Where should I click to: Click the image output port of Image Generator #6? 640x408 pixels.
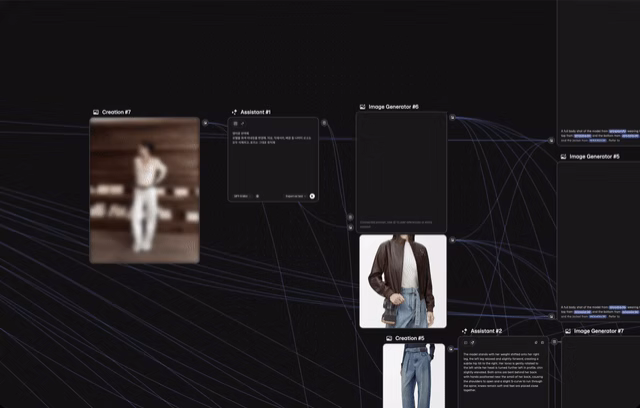coord(452,118)
